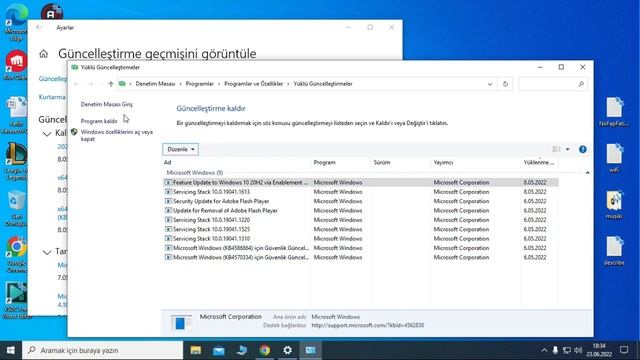This screenshot has height=360, width=640.
Task: Show hidden tray icons chevron
Action: [544, 350]
